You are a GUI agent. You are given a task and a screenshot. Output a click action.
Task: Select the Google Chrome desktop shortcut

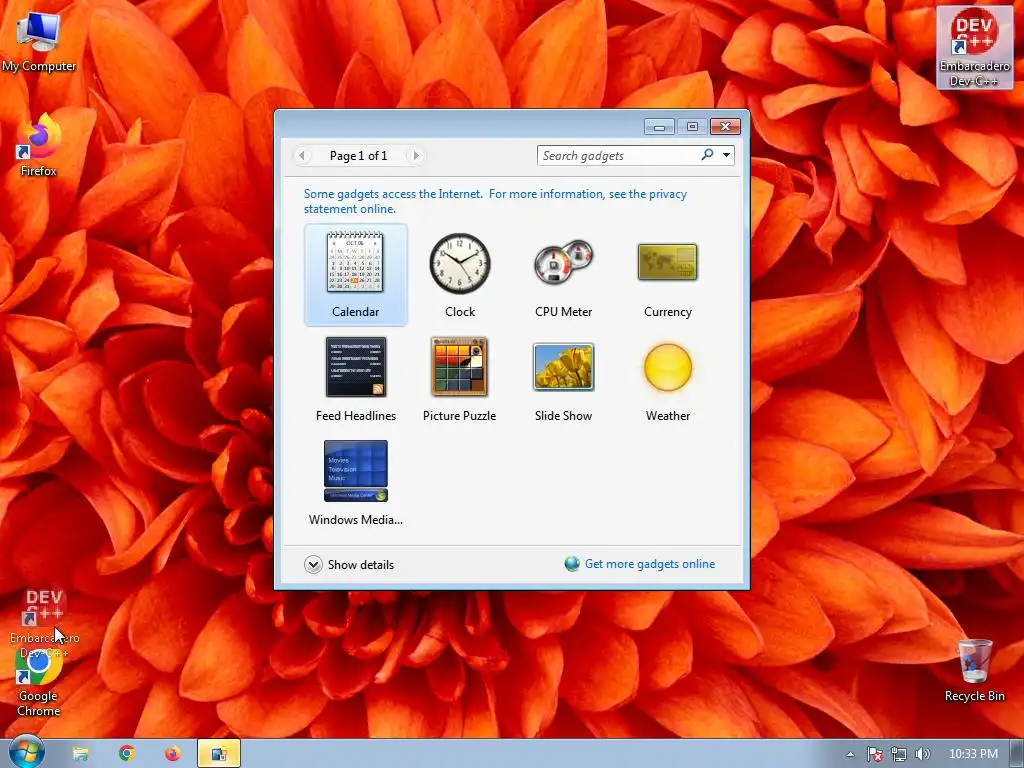coord(39,683)
